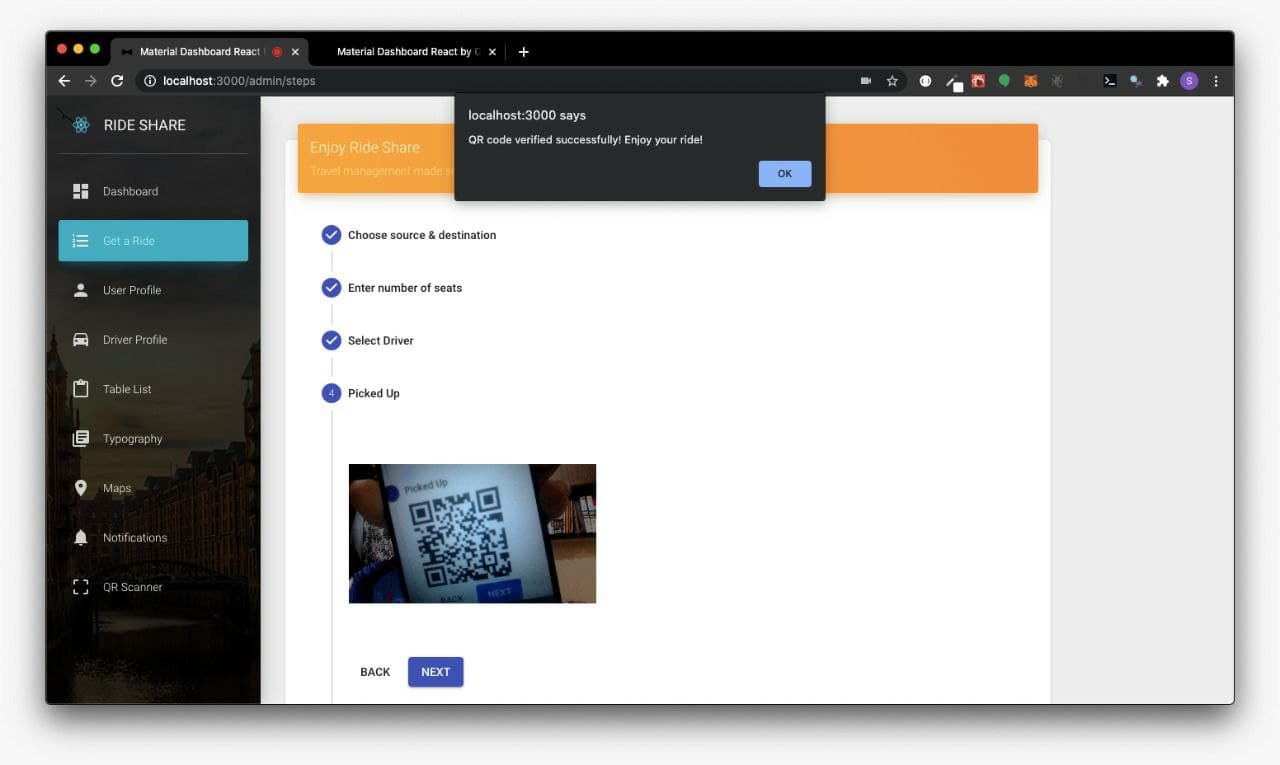
Task: Click the red extension icon in toolbar
Action: point(978,81)
